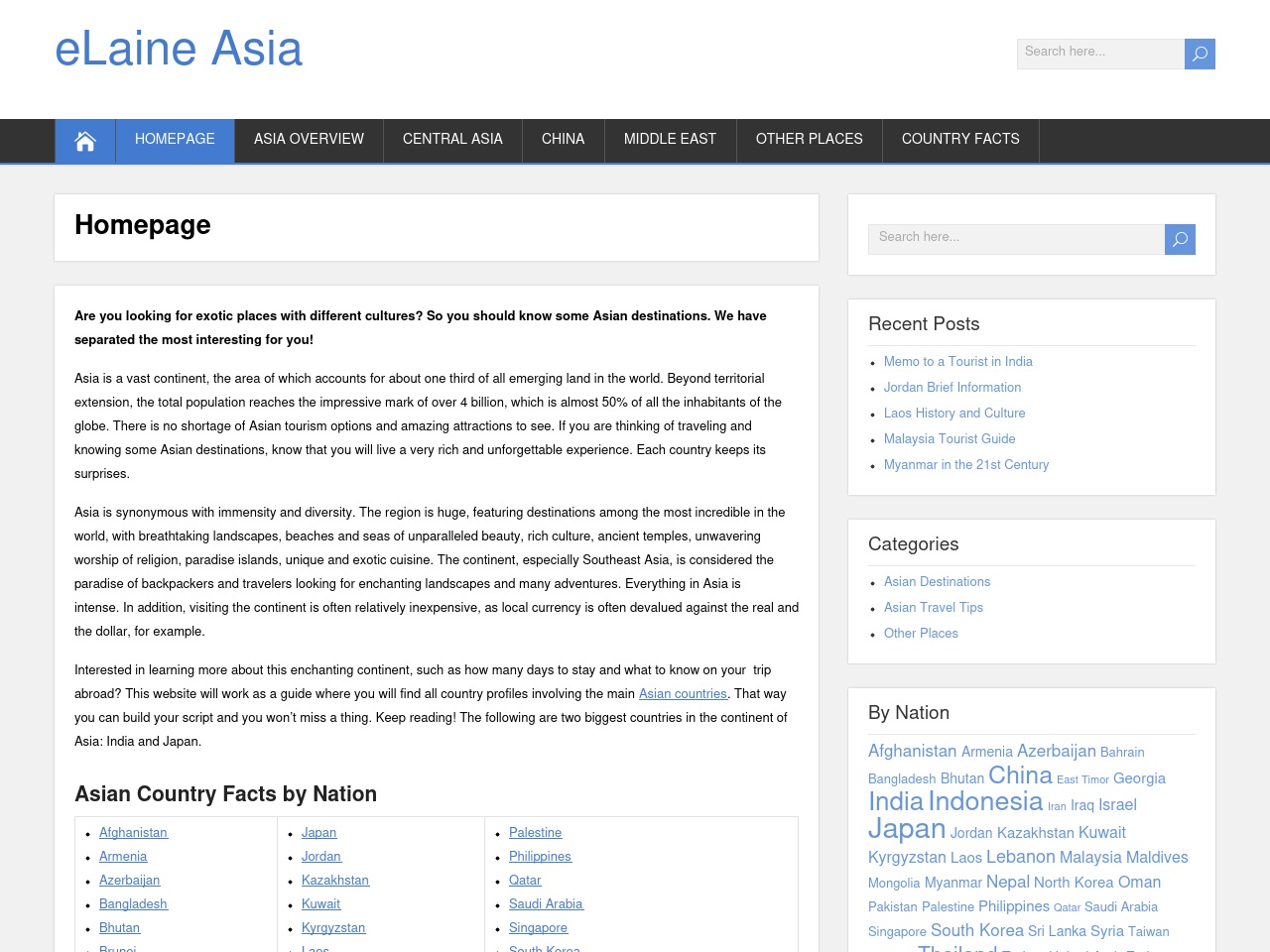Viewport: 1270px width, 952px height.
Task: Open the Middle East menu item
Action: [670, 140]
